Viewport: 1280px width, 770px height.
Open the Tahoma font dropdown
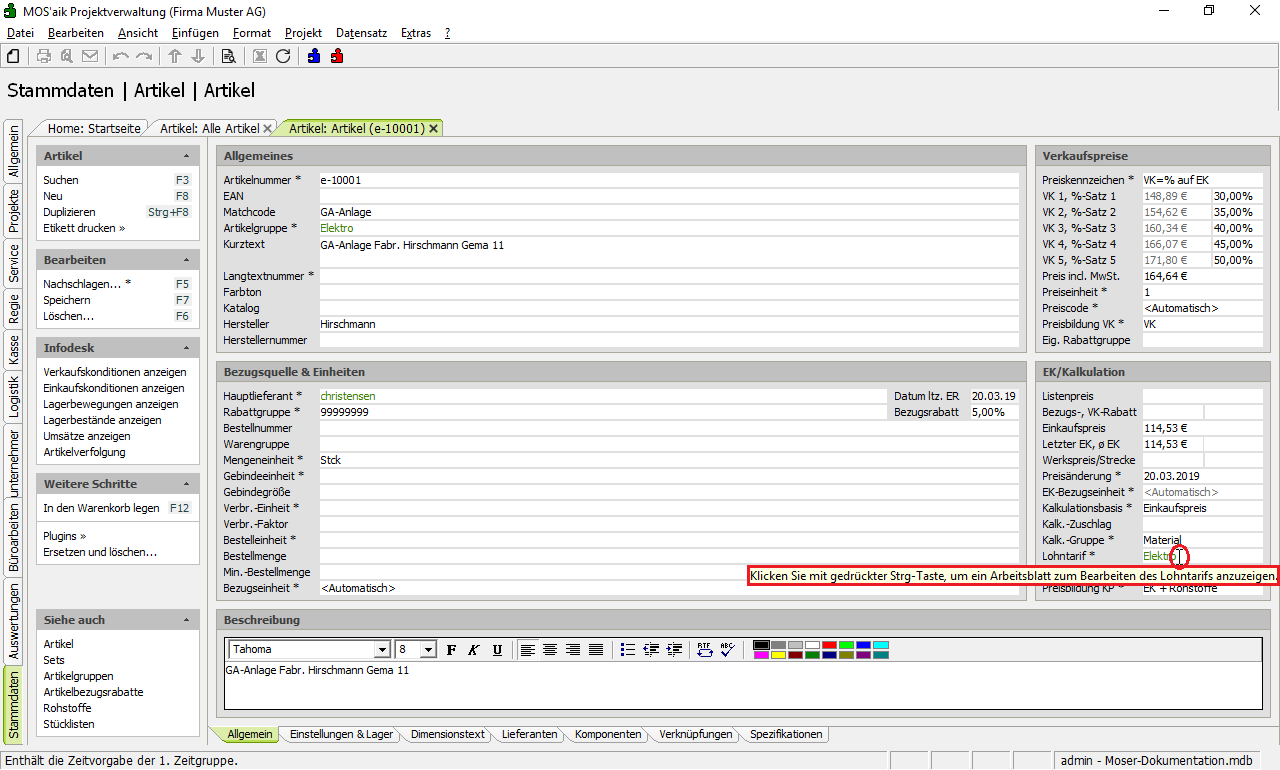(381, 650)
